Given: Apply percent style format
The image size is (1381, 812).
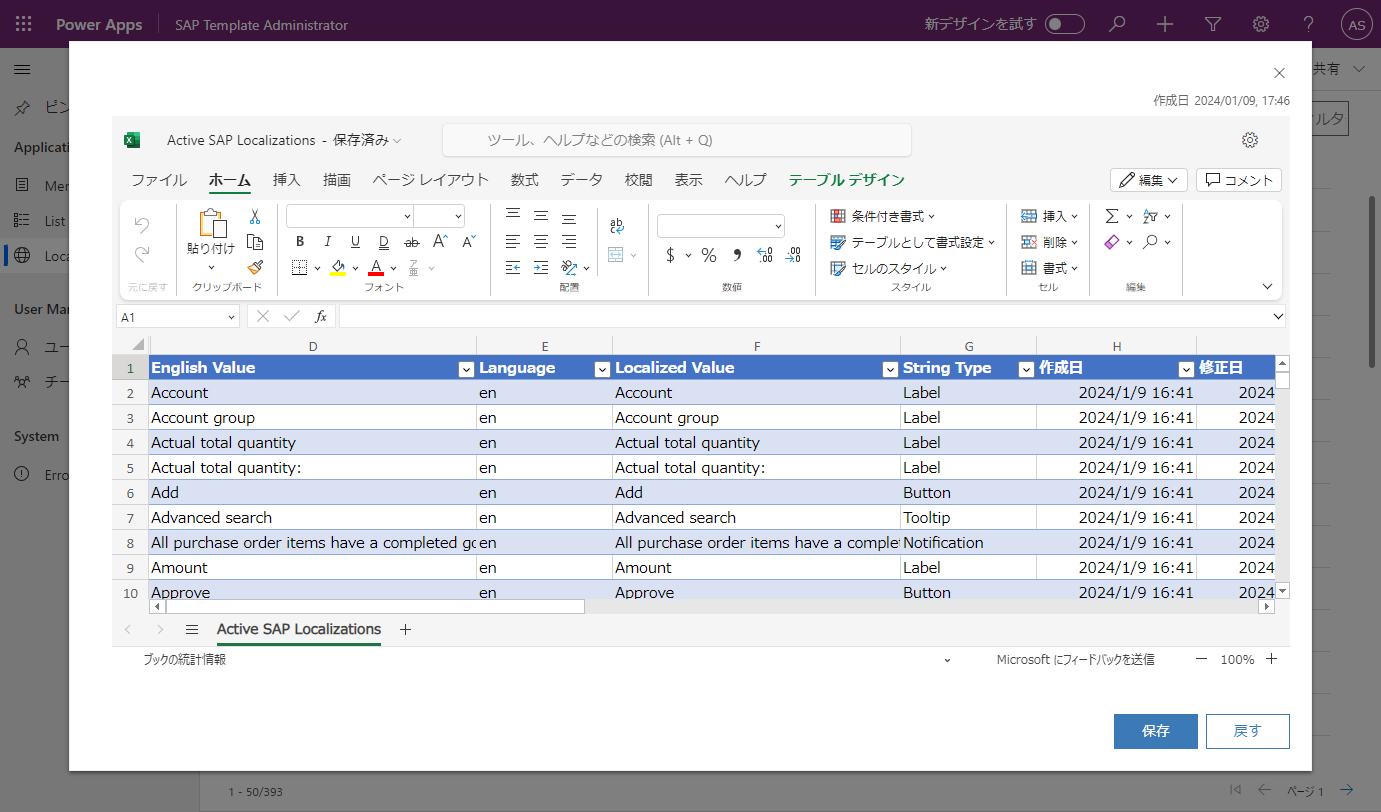Looking at the screenshot, I should coord(709,255).
